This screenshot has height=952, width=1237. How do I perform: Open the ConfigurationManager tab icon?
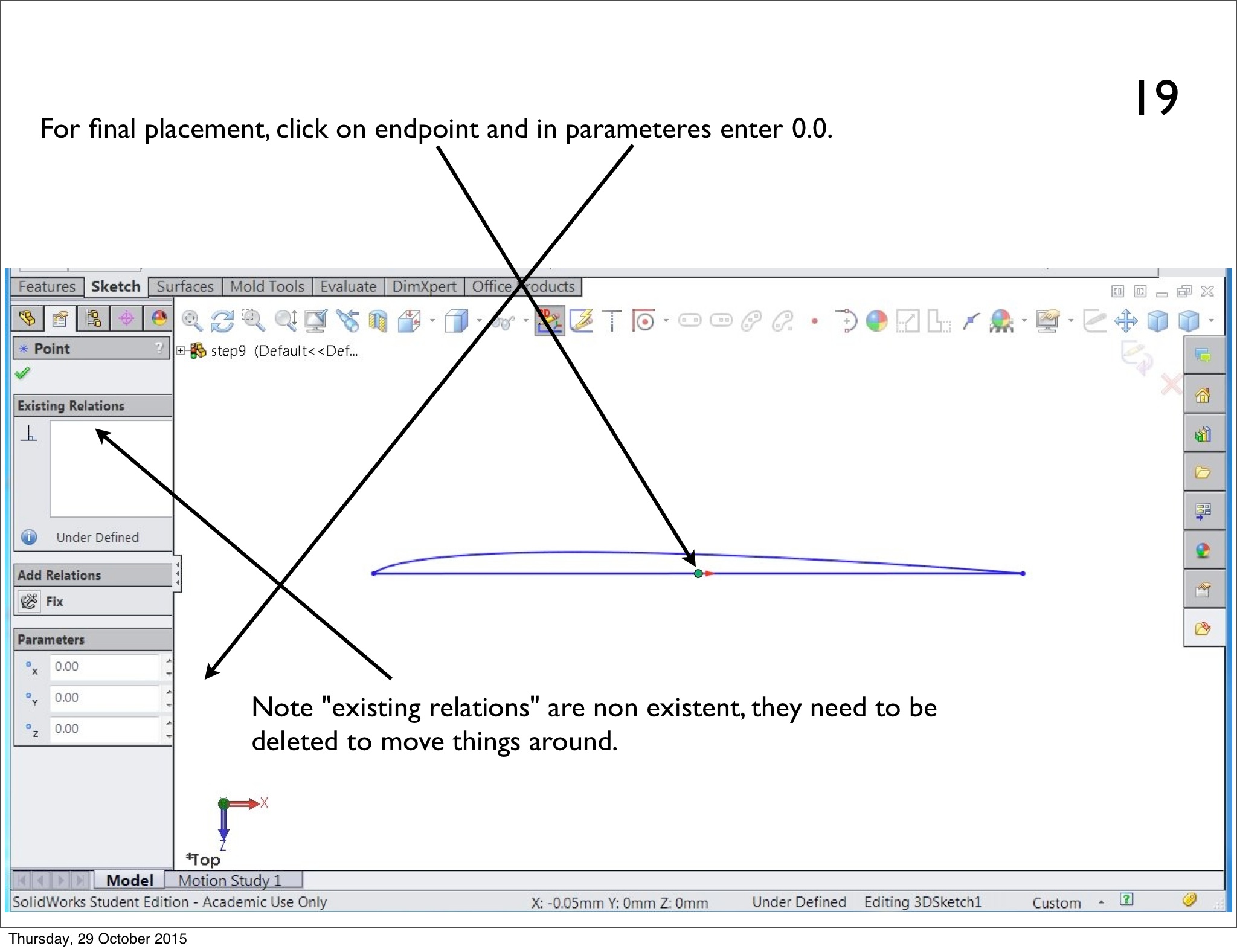(x=93, y=318)
